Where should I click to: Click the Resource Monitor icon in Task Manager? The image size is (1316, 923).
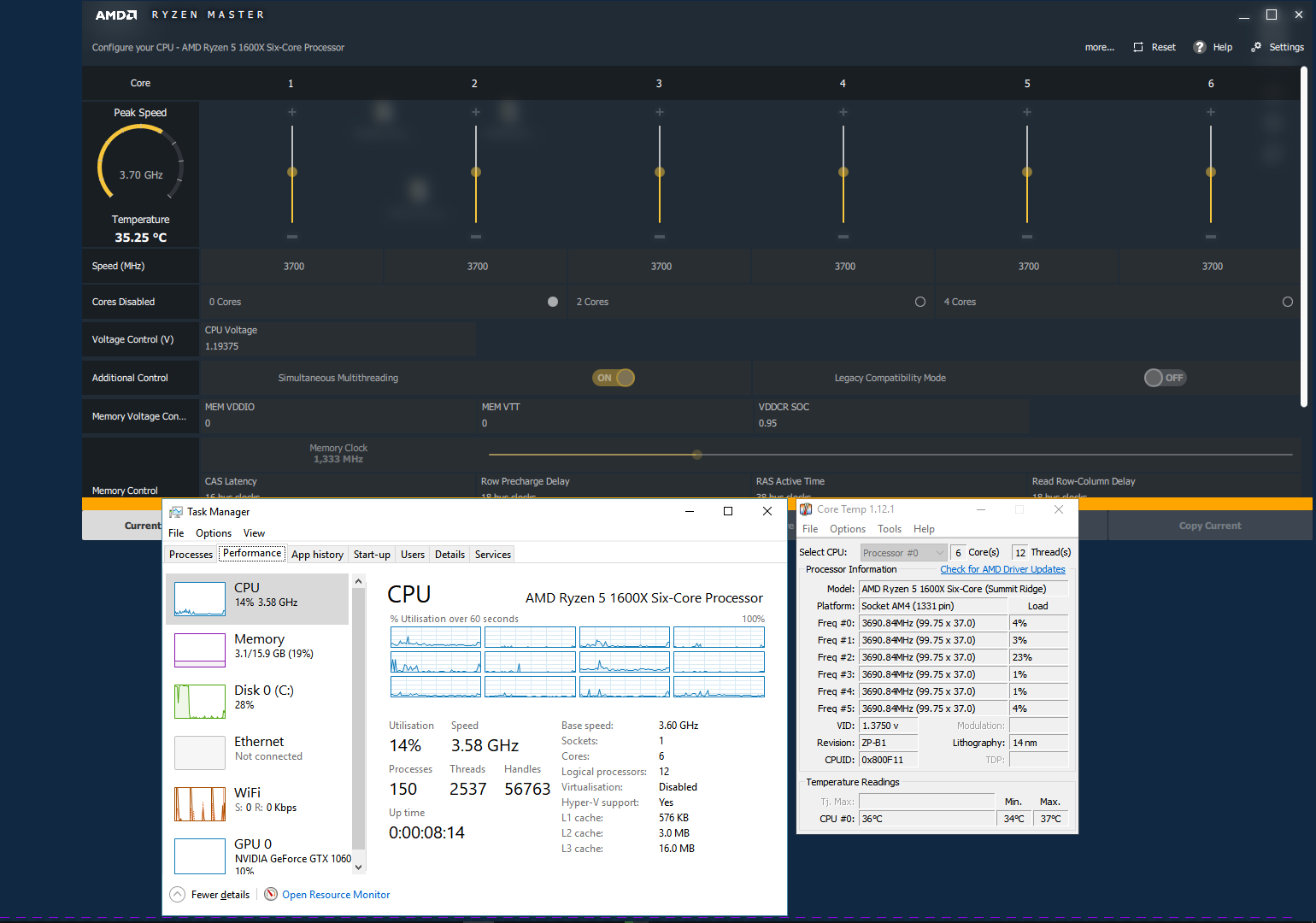[271, 894]
